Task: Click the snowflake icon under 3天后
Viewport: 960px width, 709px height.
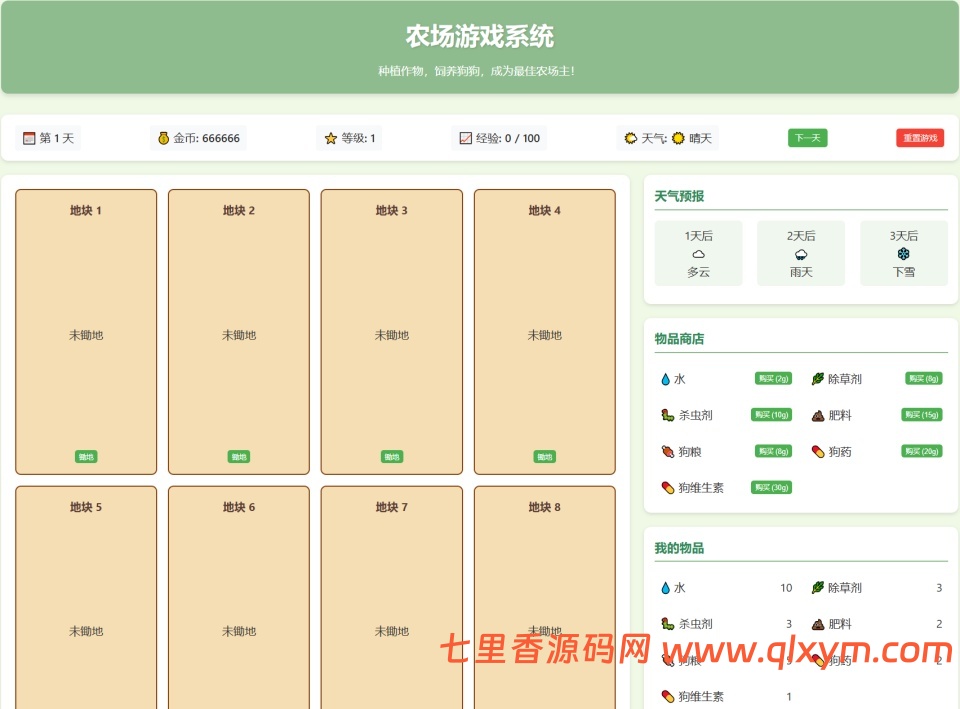Action: click(x=904, y=254)
